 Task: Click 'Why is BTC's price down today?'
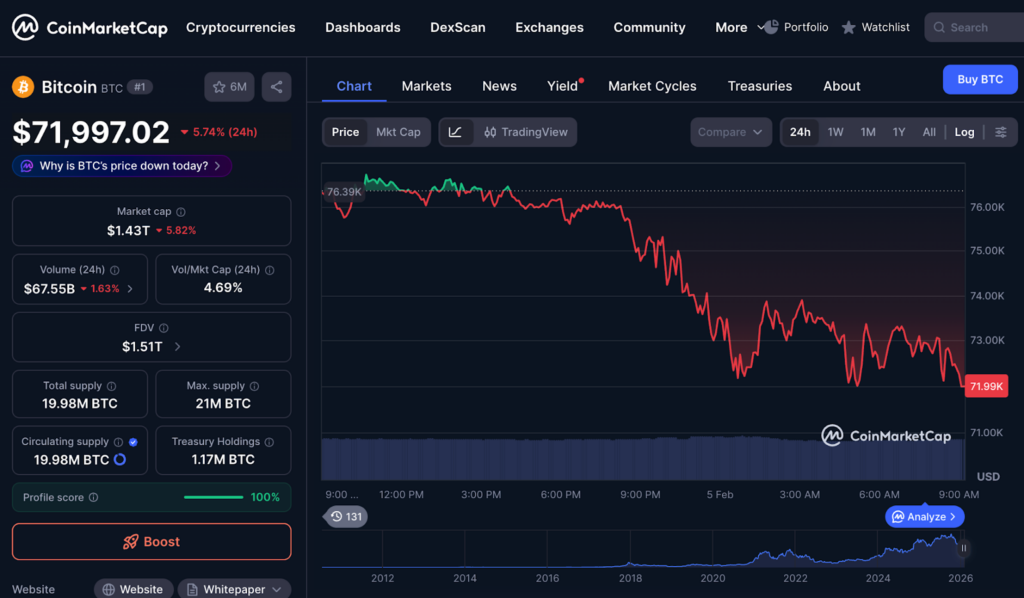pos(122,166)
